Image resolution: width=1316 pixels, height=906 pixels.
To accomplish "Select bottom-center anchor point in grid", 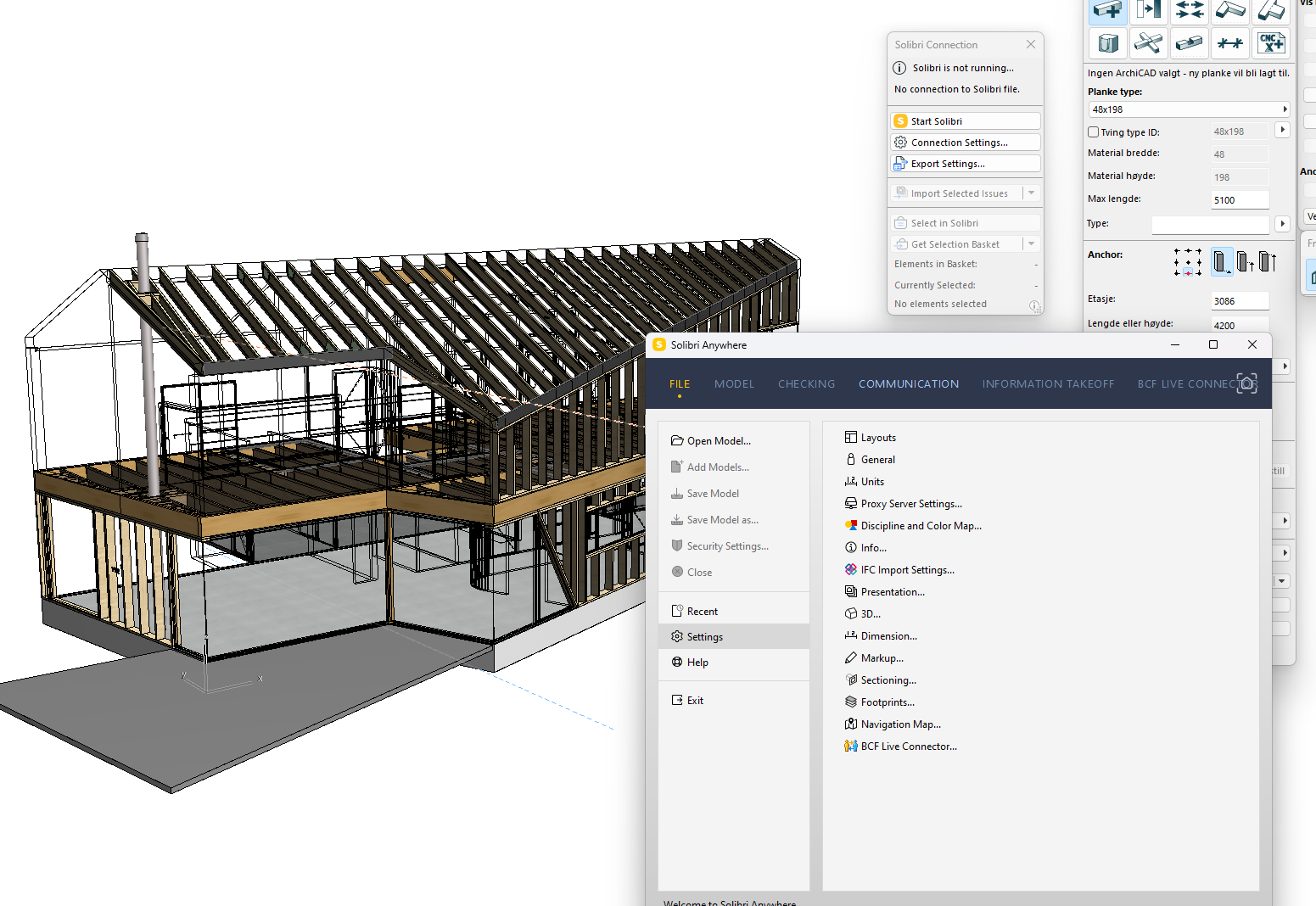I will (1188, 273).
